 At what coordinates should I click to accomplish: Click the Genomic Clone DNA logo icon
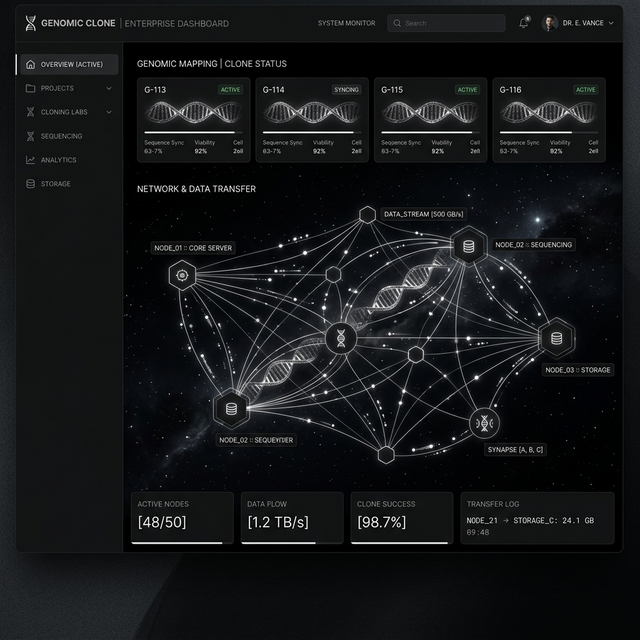(x=30, y=23)
